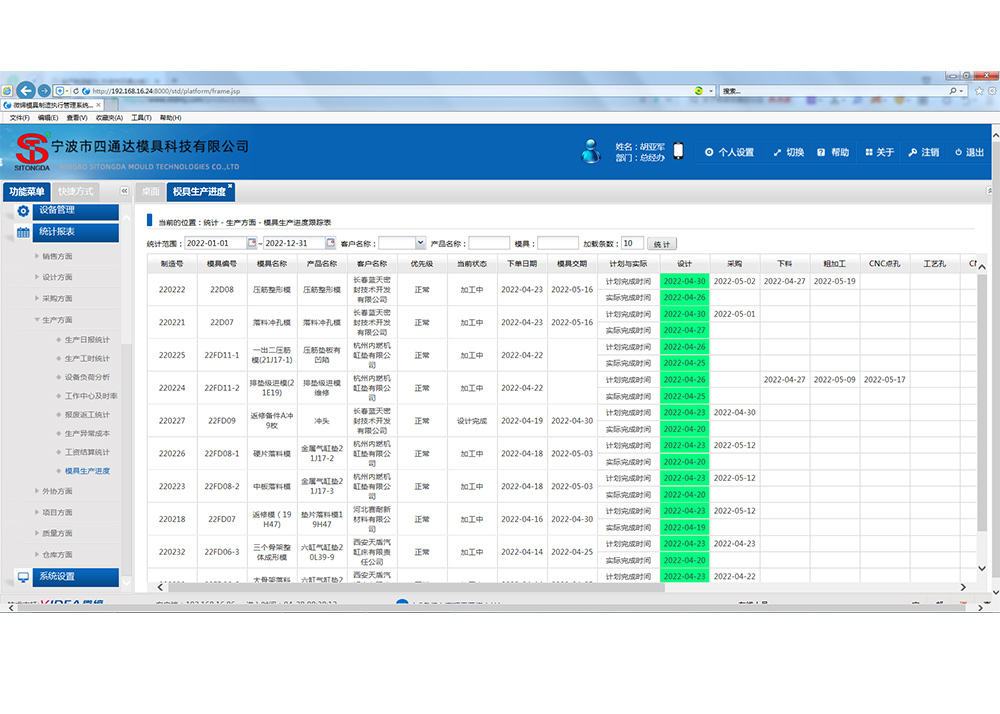Switch to the 桌面 tab
1000x714 pixels.
coord(150,191)
